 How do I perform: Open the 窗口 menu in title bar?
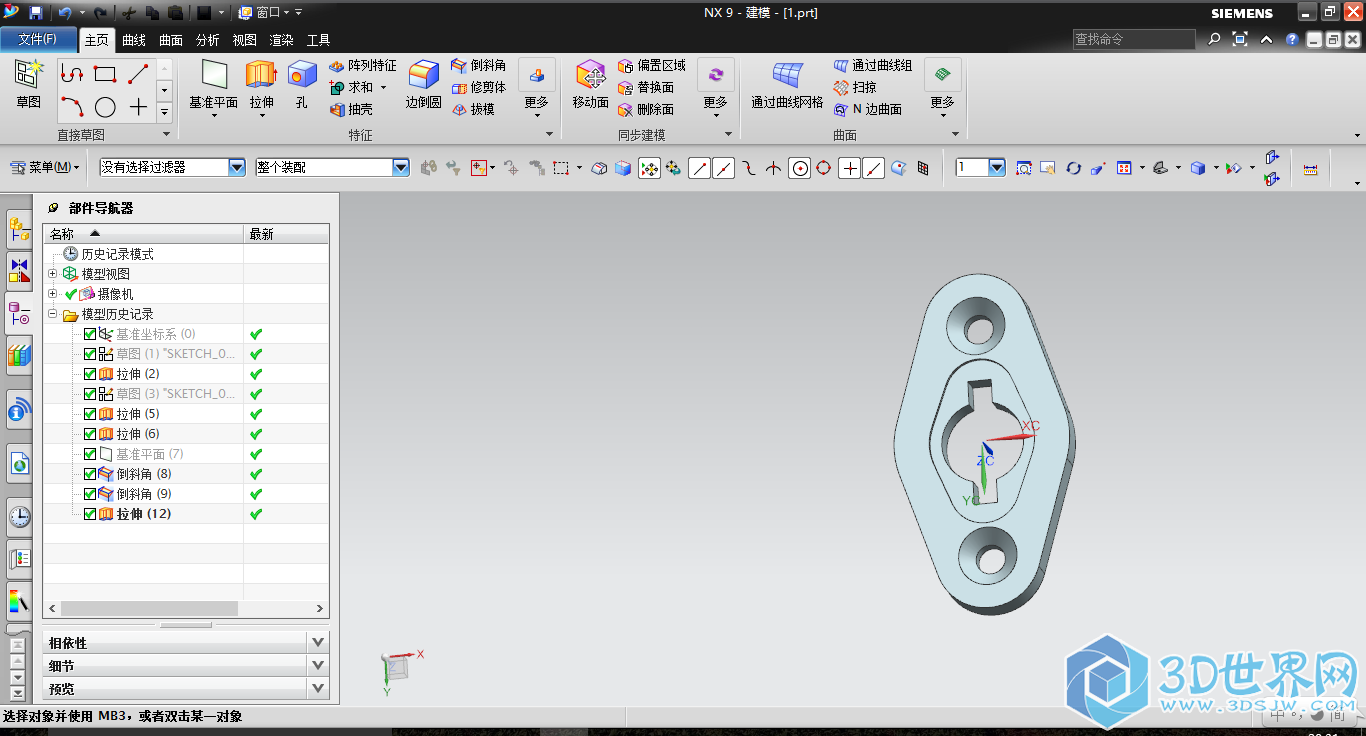pyautogui.click(x=265, y=13)
